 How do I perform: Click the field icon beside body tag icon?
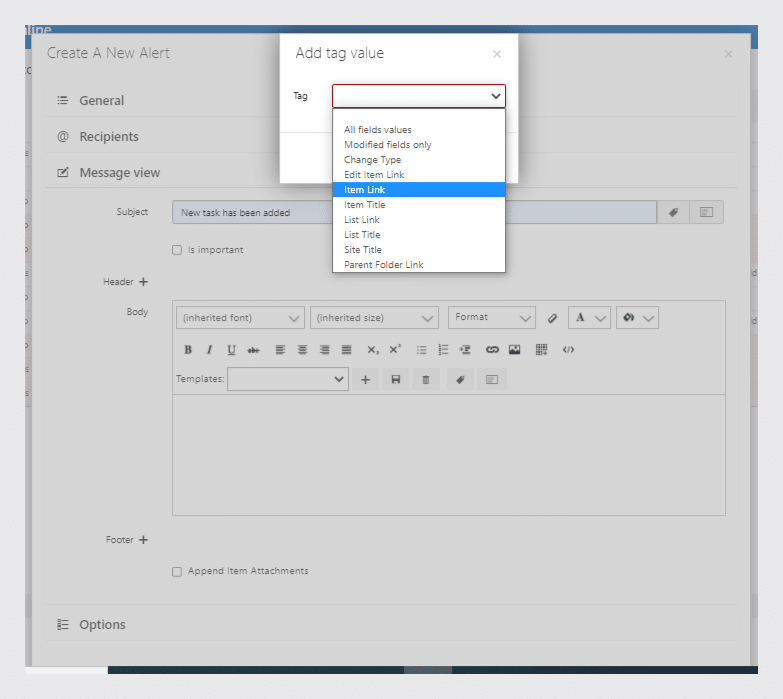[x=492, y=379]
